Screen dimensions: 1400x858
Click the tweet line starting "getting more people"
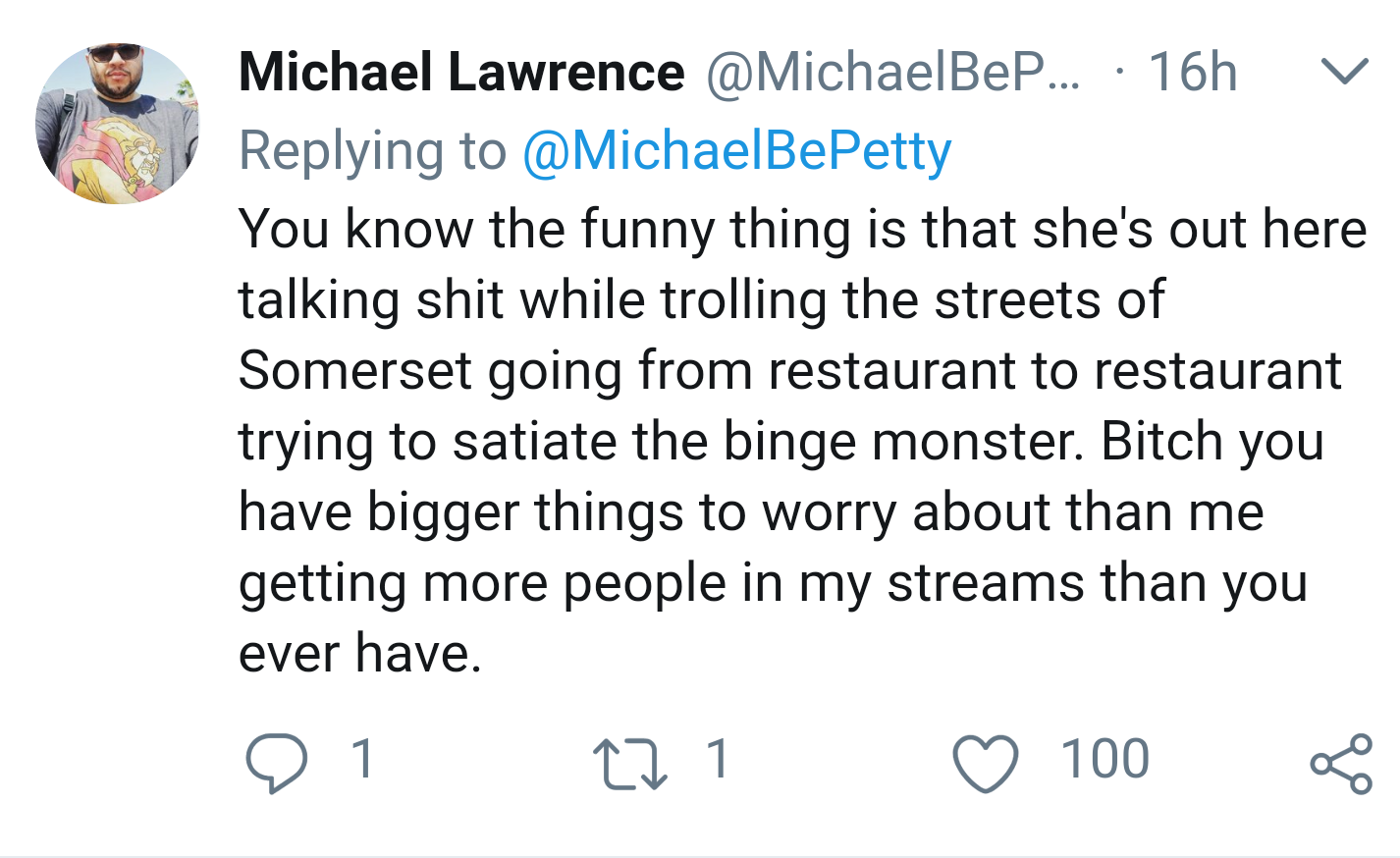point(773,584)
